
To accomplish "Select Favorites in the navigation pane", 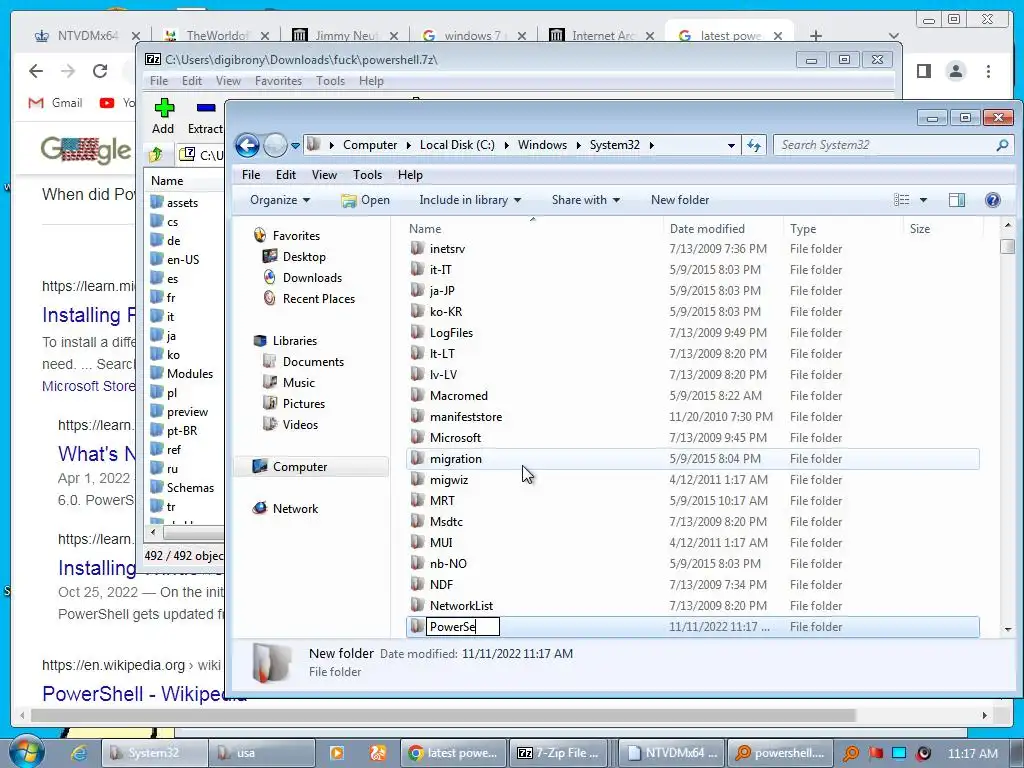I will (296, 236).
